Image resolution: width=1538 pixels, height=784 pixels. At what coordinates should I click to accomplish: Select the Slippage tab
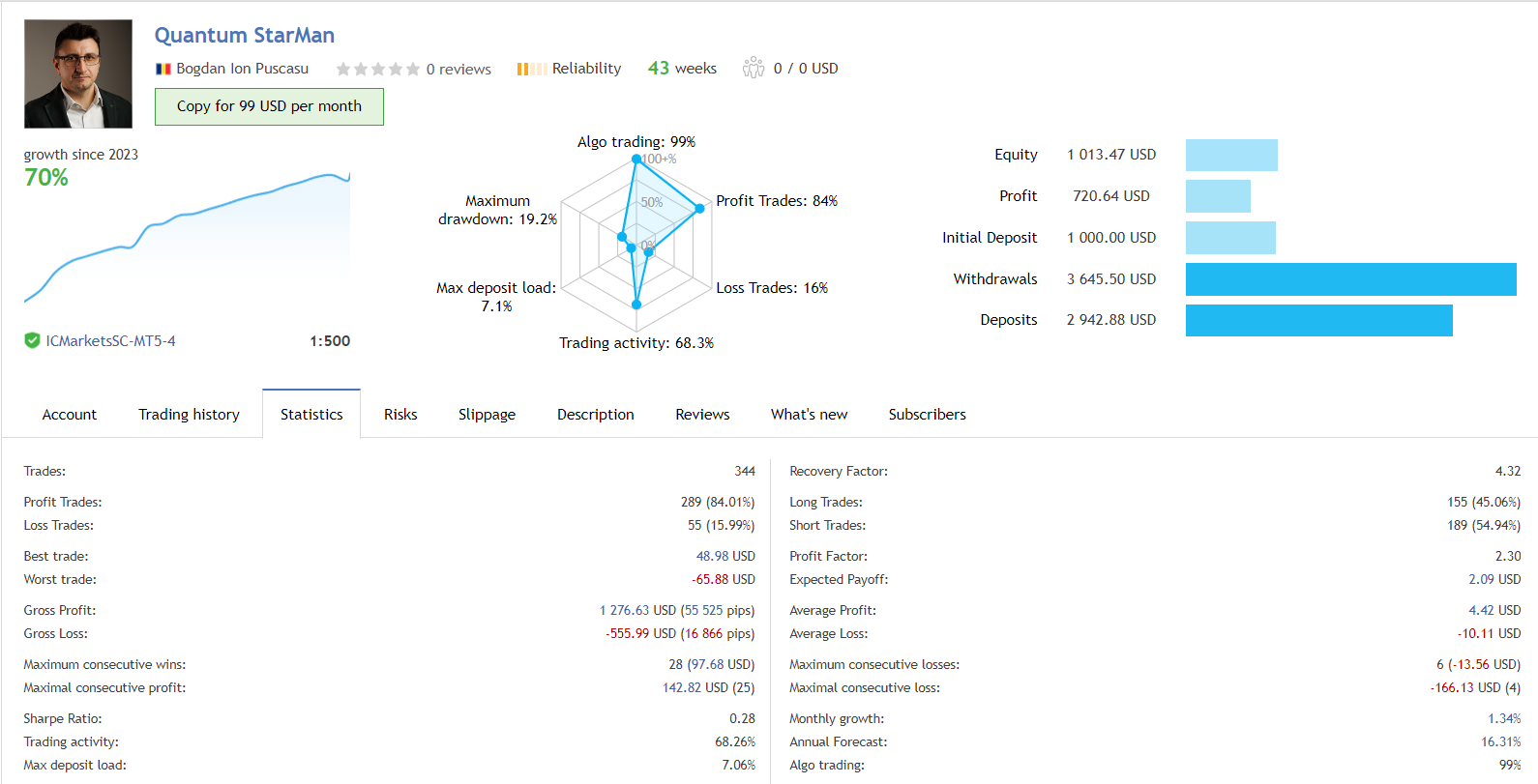tap(487, 414)
